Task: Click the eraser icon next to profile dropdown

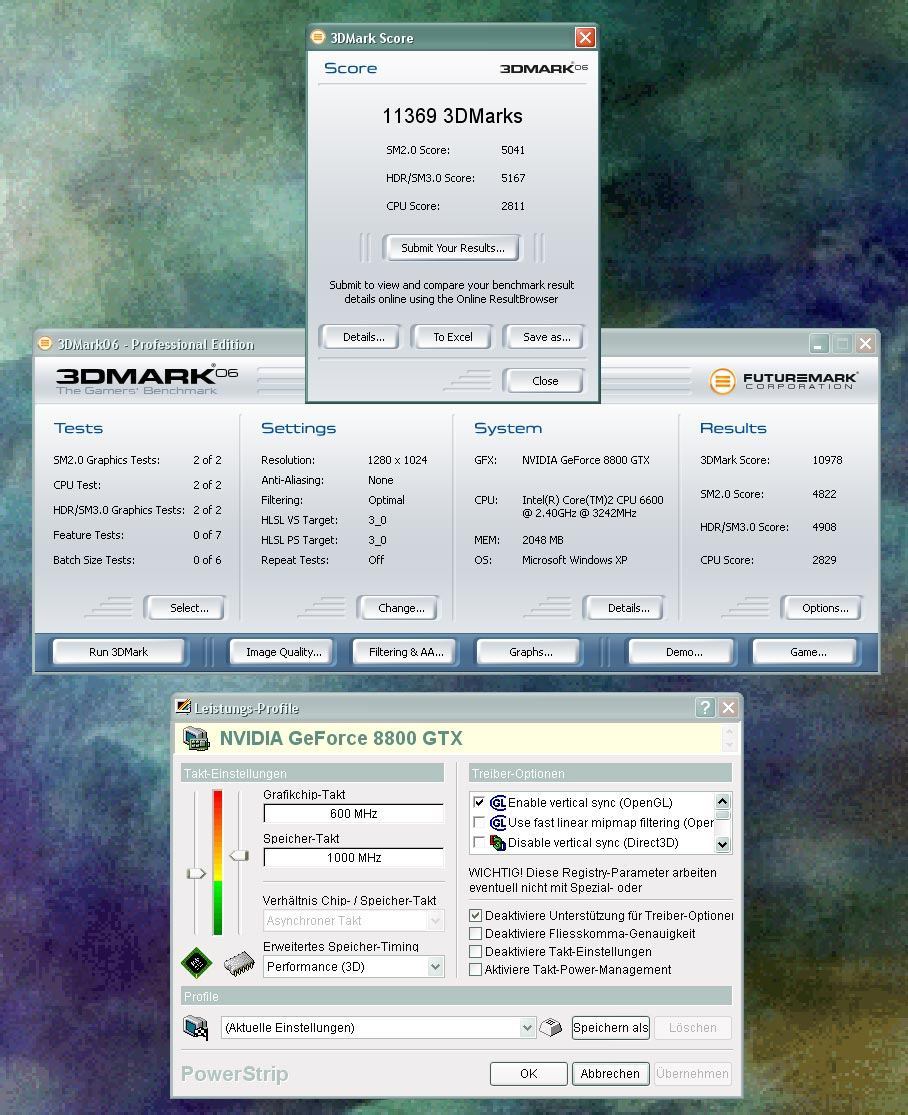Action: [x=550, y=1027]
